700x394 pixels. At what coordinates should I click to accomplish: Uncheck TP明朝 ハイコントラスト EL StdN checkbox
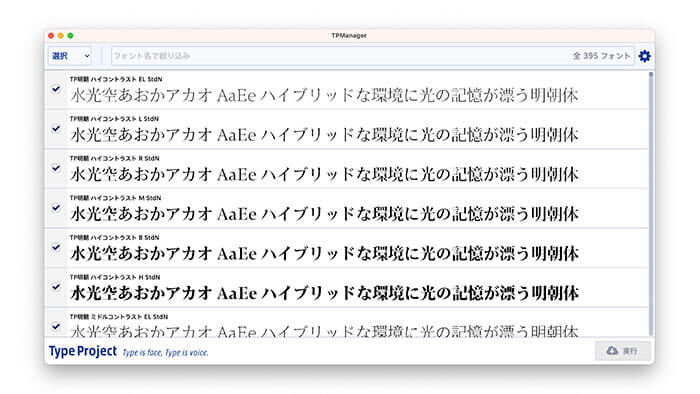56,89
